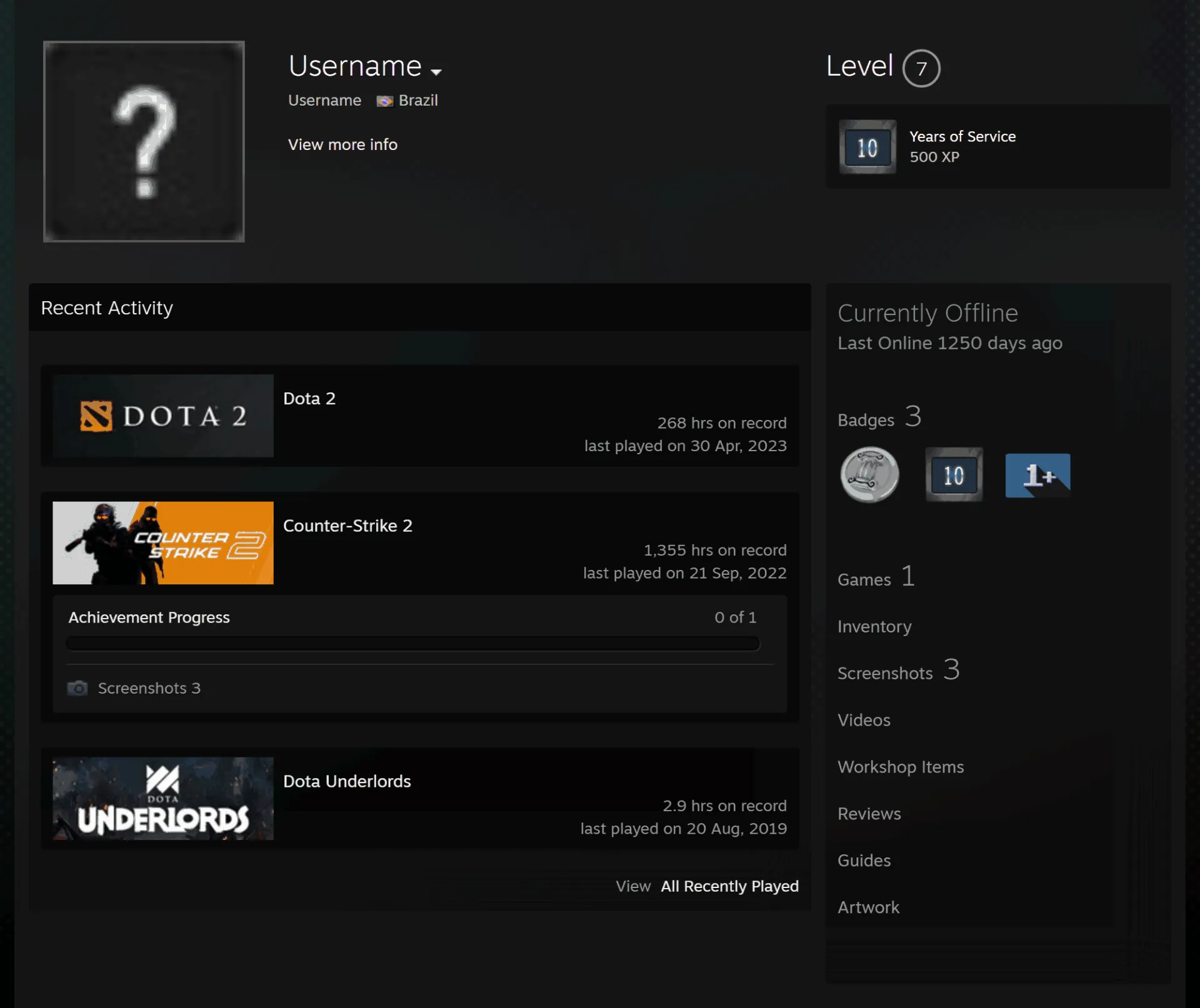Click the '500 XP' text
The height and width of the screenshot is (1008, 1200).
coord(934,157)
